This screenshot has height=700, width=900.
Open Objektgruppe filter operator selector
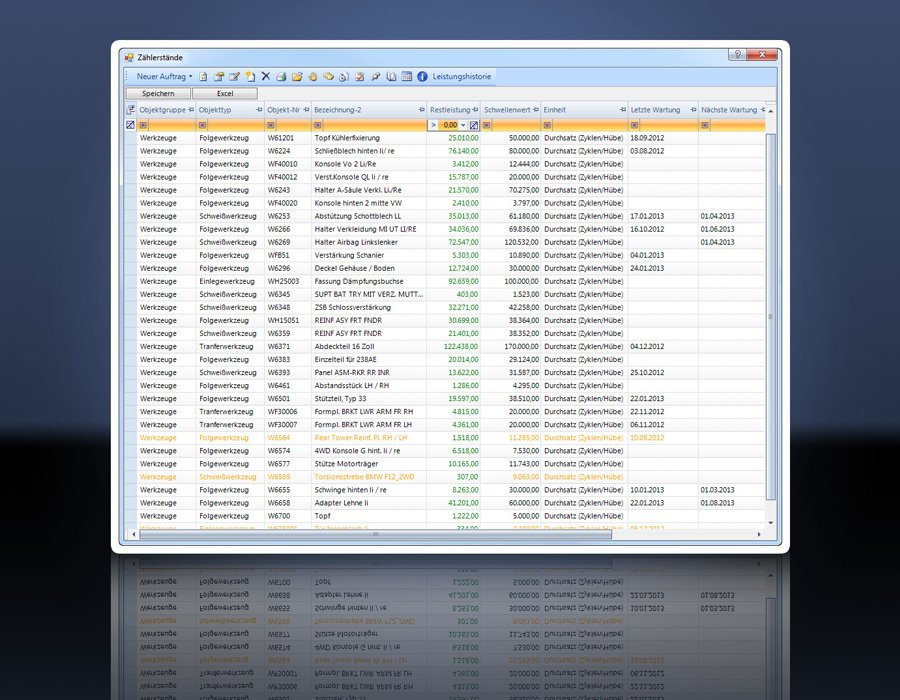pyautogui.click(x=143, y=125)
